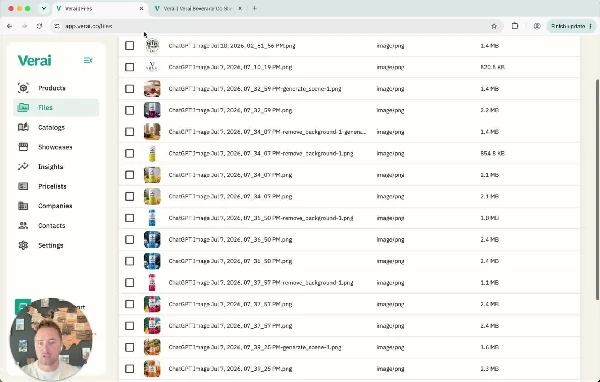Screen dimensions: 600x382
Task: Open the Finish update menu dots
Action: (590, 26)
